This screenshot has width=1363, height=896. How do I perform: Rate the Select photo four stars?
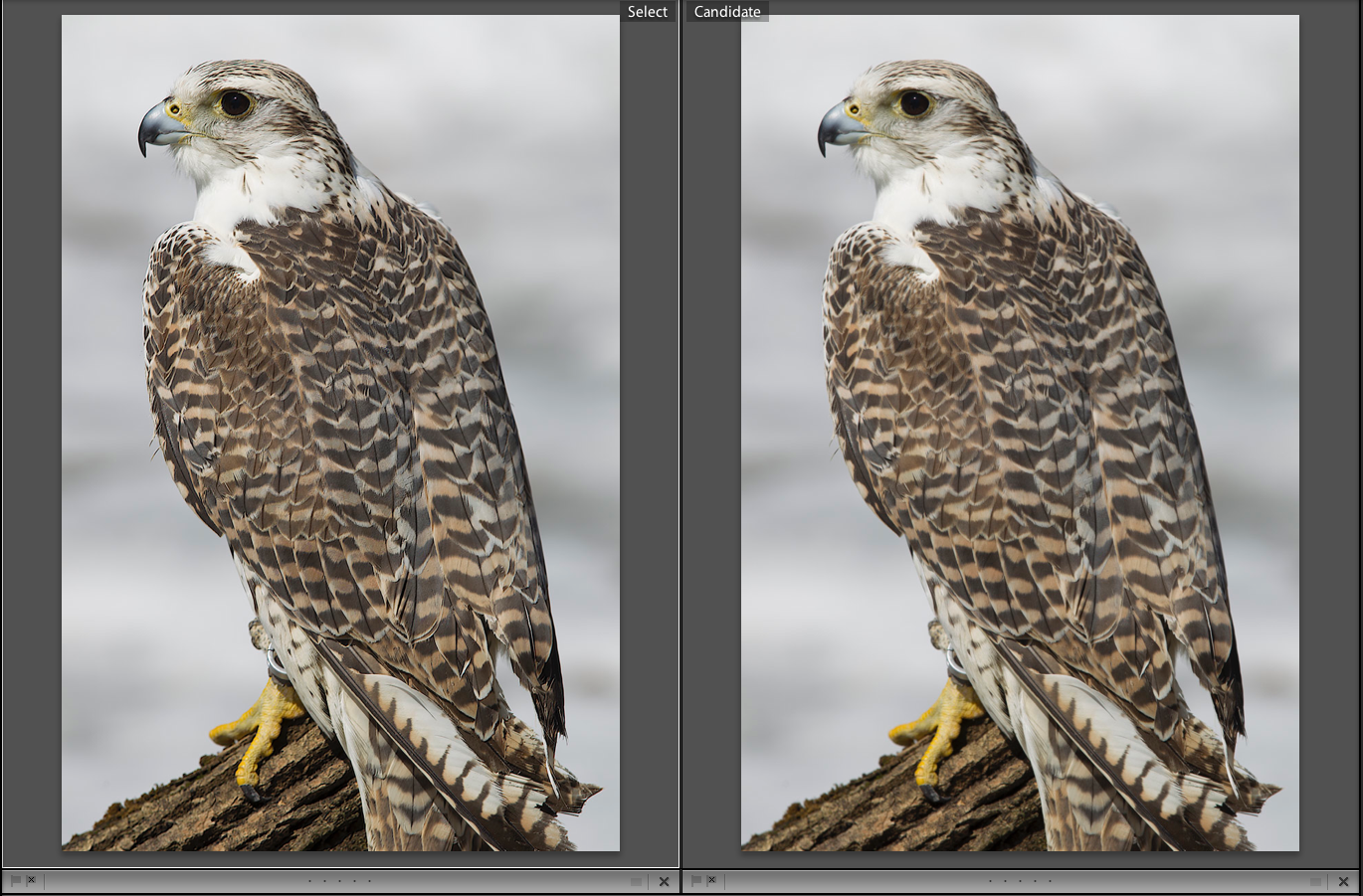[x=354, y=881]
